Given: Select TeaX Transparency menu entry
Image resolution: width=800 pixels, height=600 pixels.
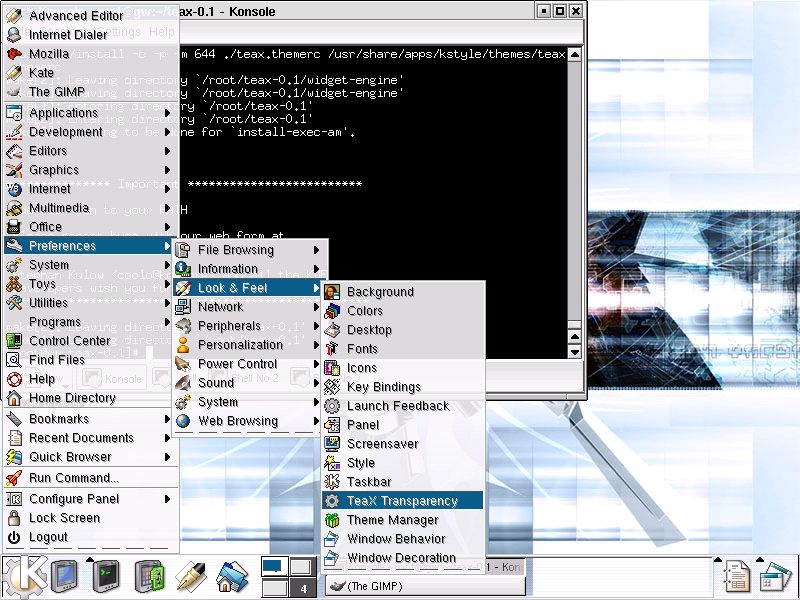Looking at the screenshot, I should pyautogui.click(x=403, y=501).
